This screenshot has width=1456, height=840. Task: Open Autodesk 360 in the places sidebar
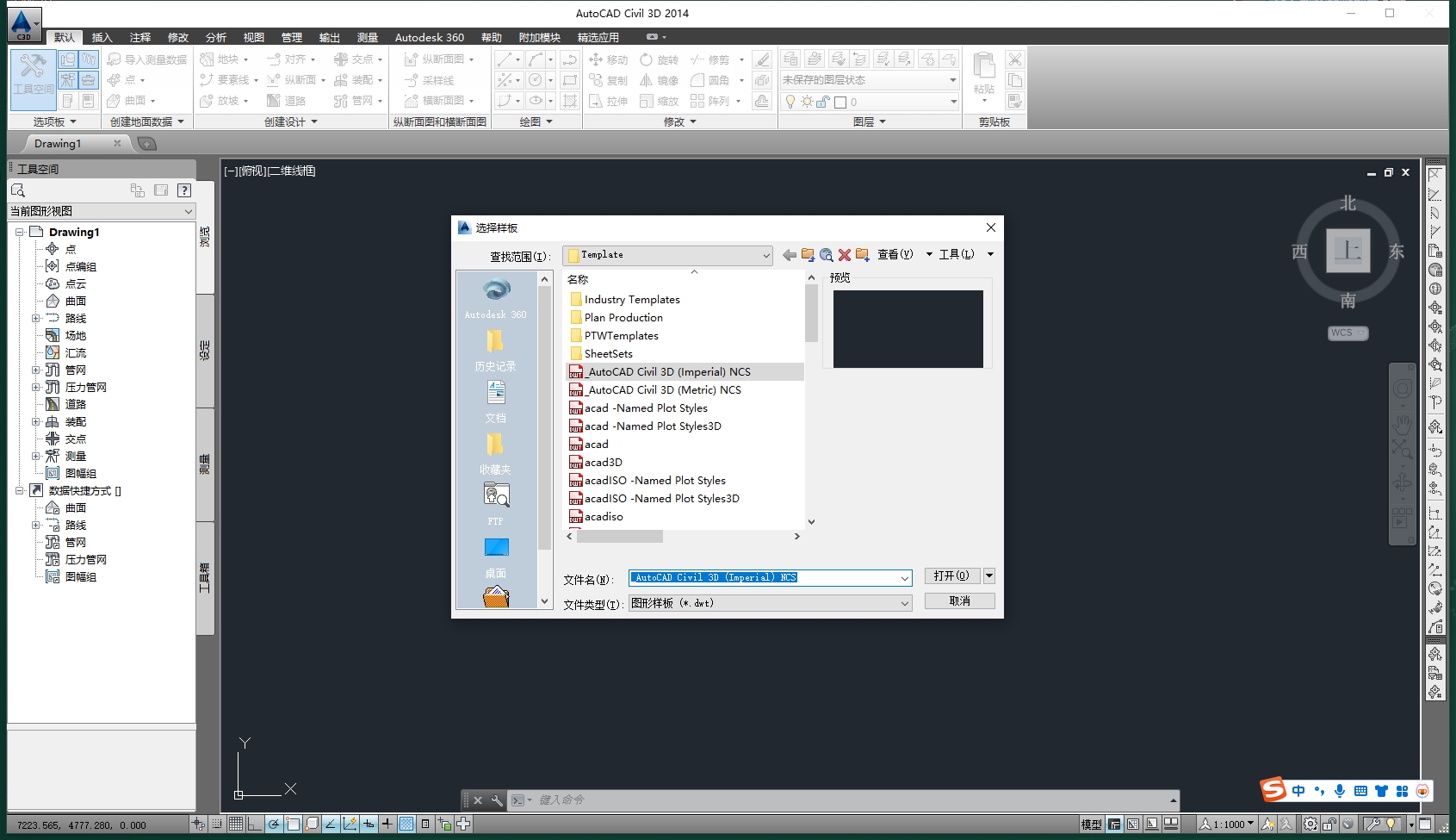pyautogui.click(x=496, y=298)
